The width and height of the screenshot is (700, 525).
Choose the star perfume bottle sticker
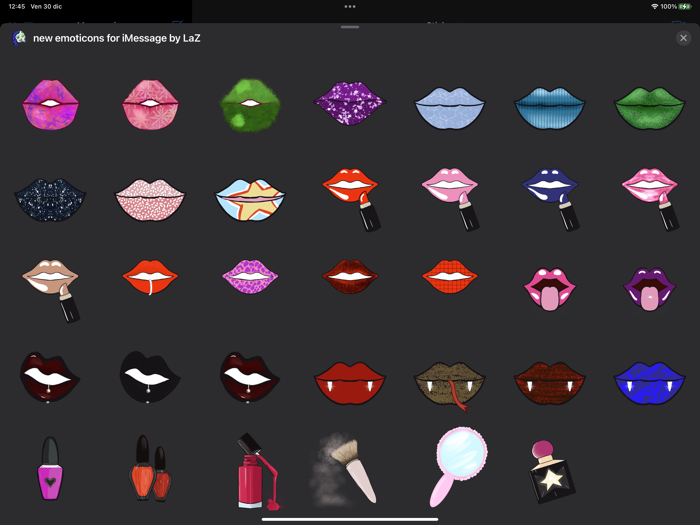point(552,471)
